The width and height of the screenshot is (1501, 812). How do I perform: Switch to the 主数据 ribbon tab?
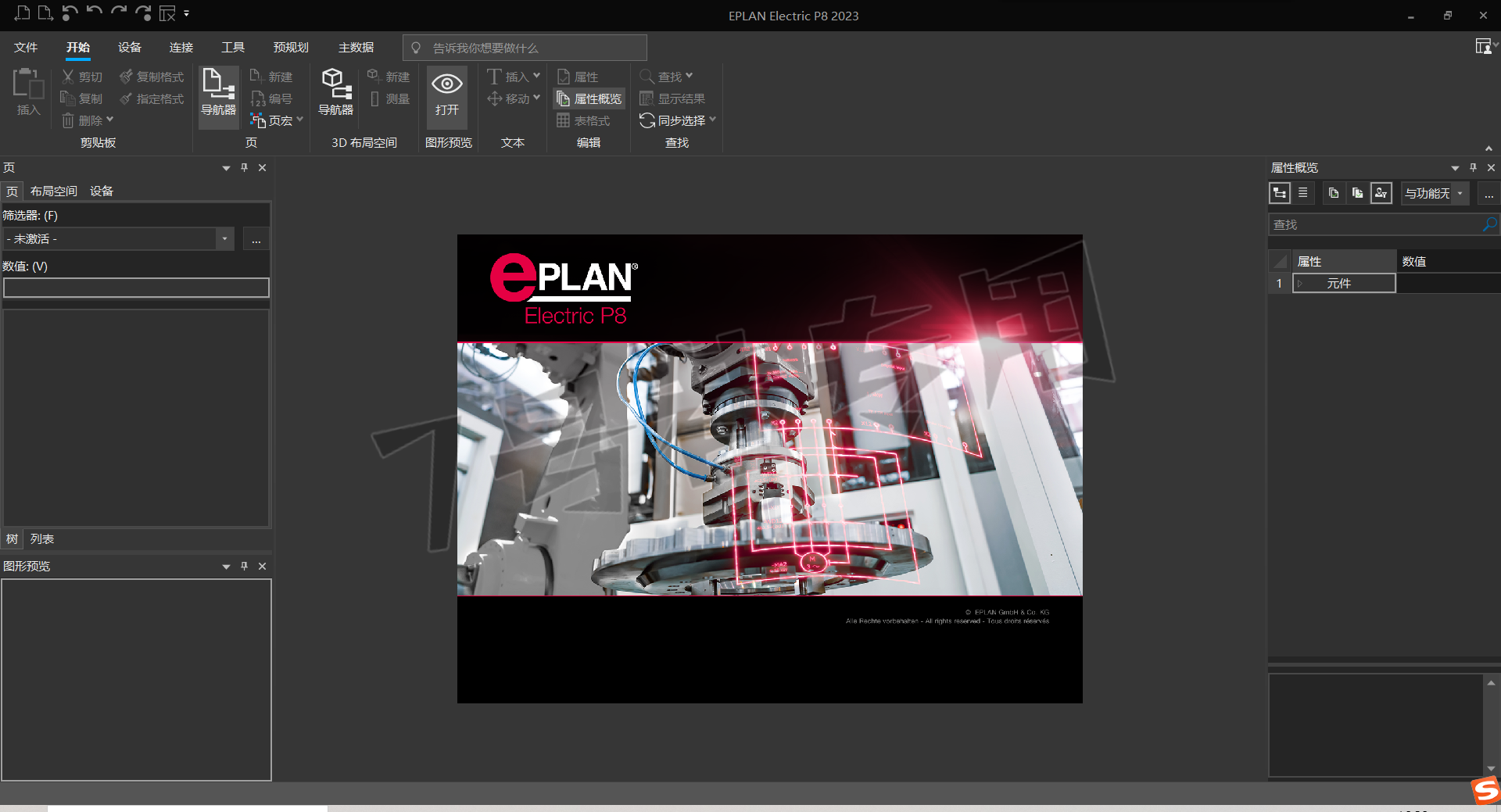356,48
